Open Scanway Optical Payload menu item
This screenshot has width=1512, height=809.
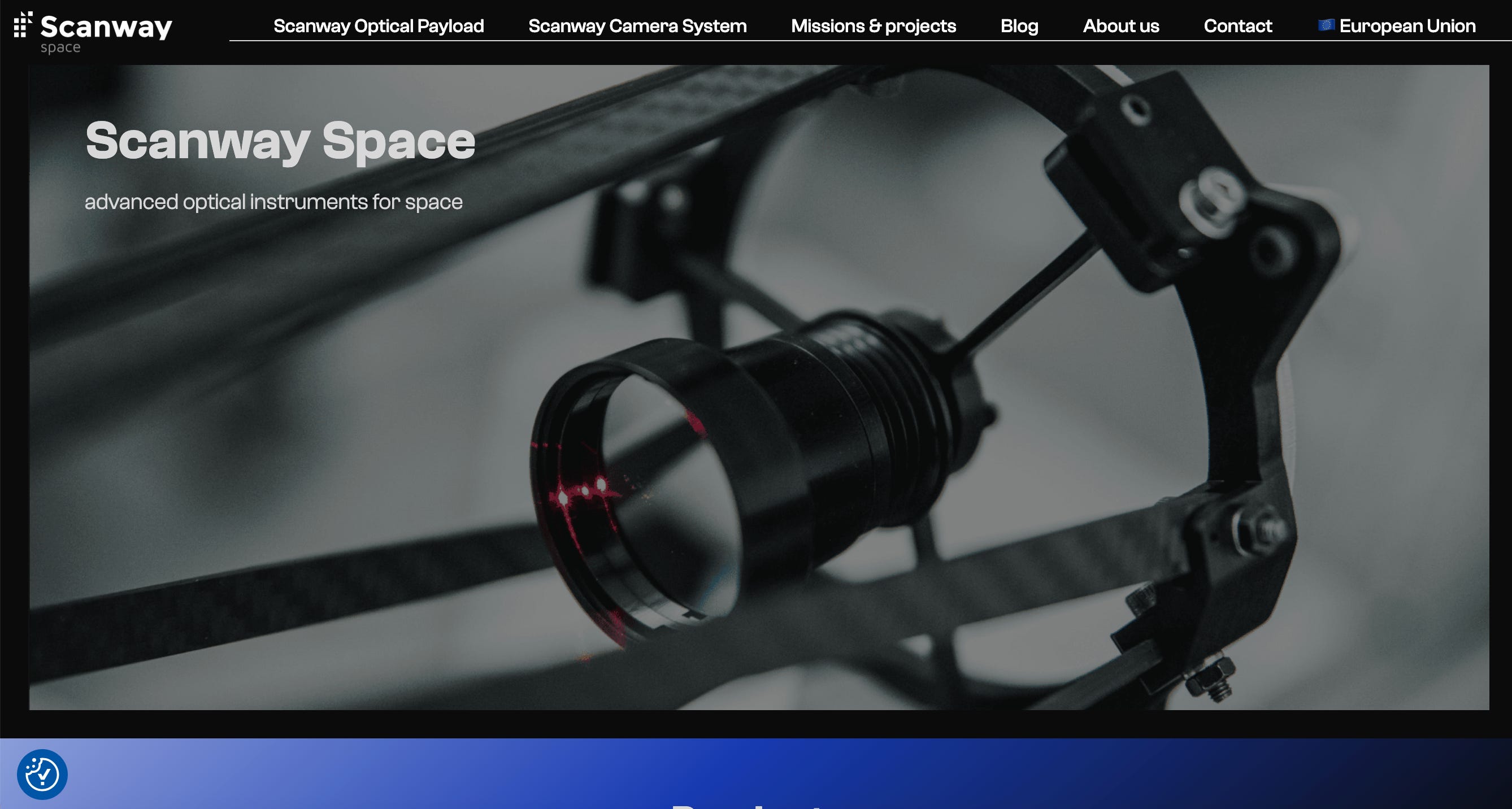(379, 26)
